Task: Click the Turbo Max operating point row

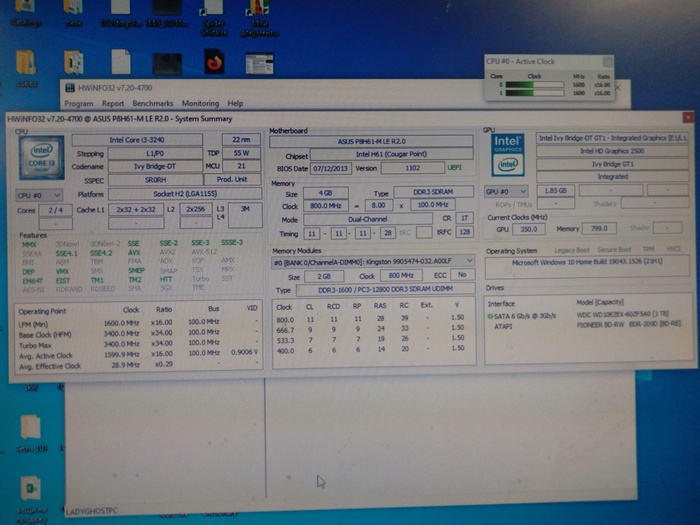Action: click(x=138, y=344)
